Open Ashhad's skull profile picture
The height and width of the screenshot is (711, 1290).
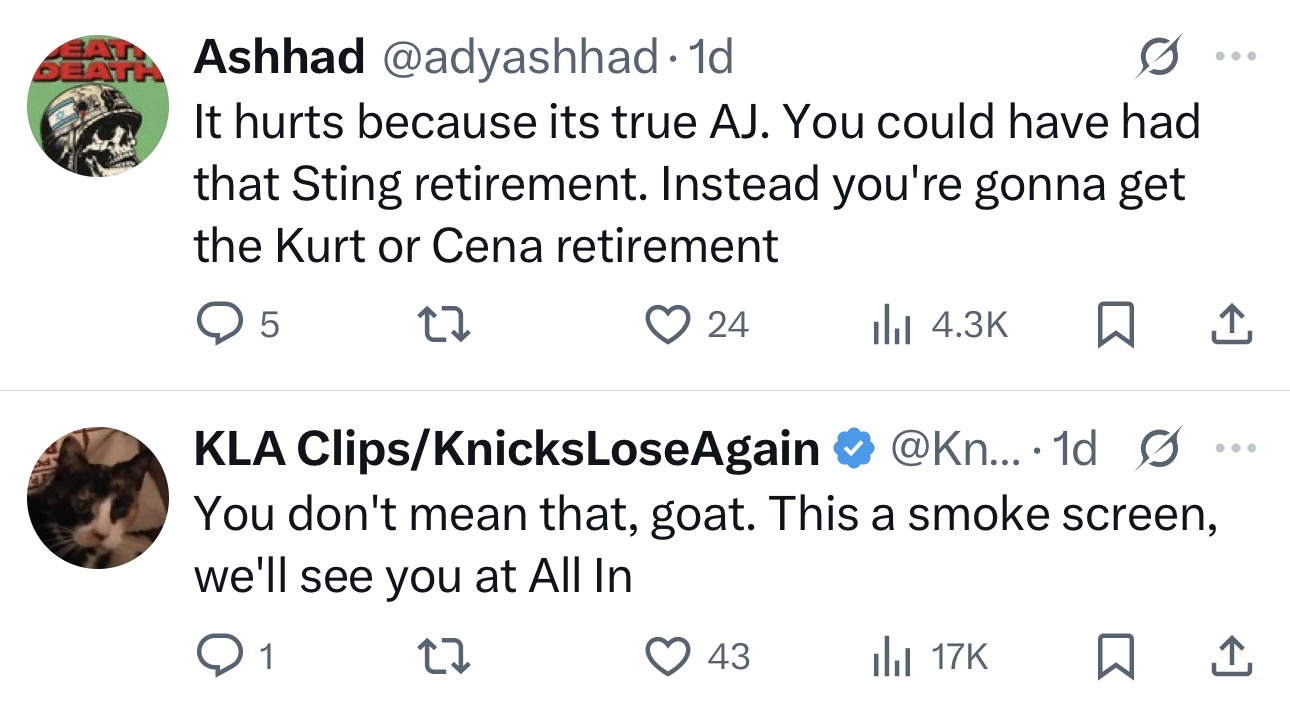tap(97, 107)
